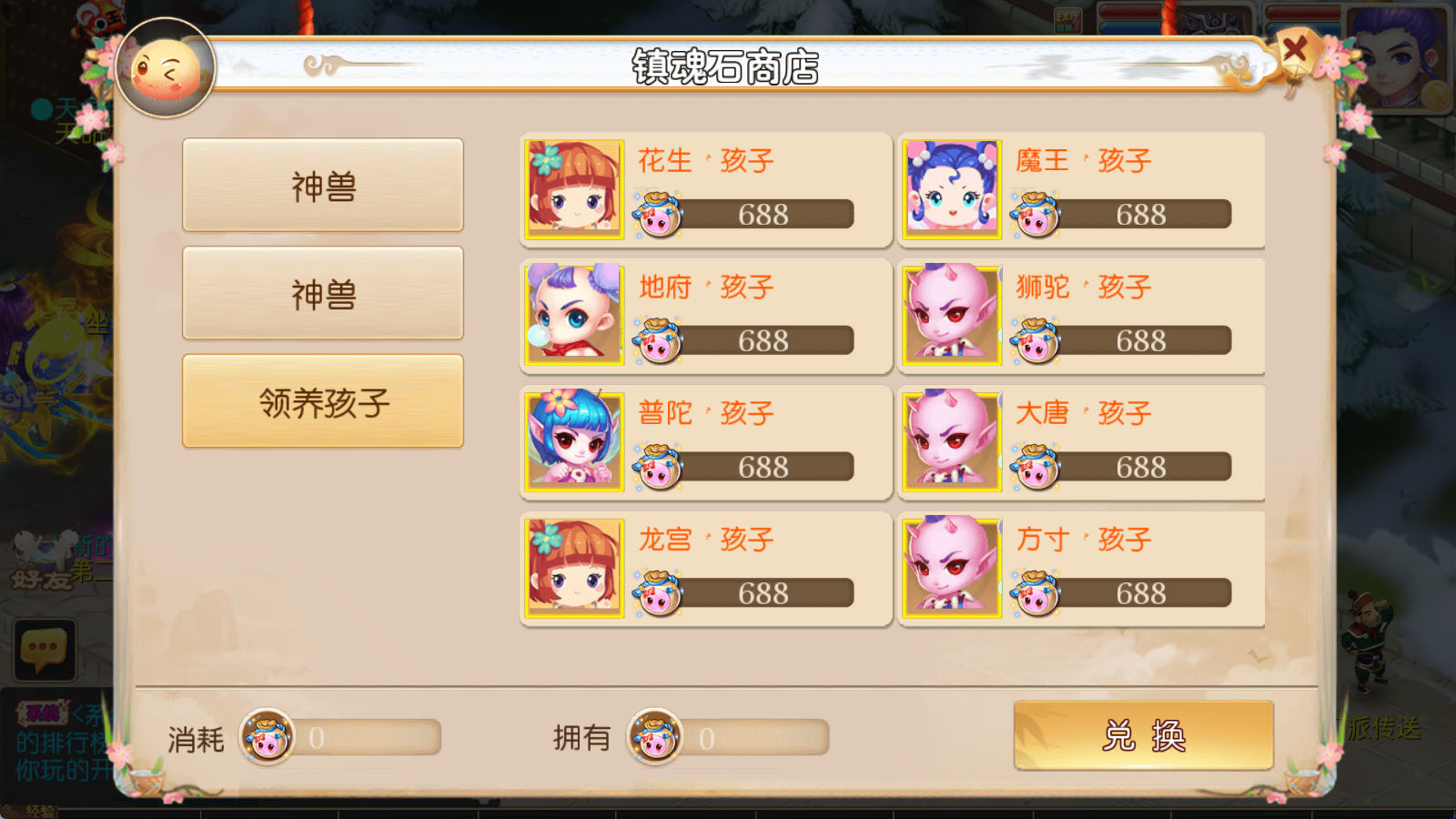Pick the 方寸 孩子 portrait icon
The height and width of the screenshot is (819, 1456).
point(952,568)
